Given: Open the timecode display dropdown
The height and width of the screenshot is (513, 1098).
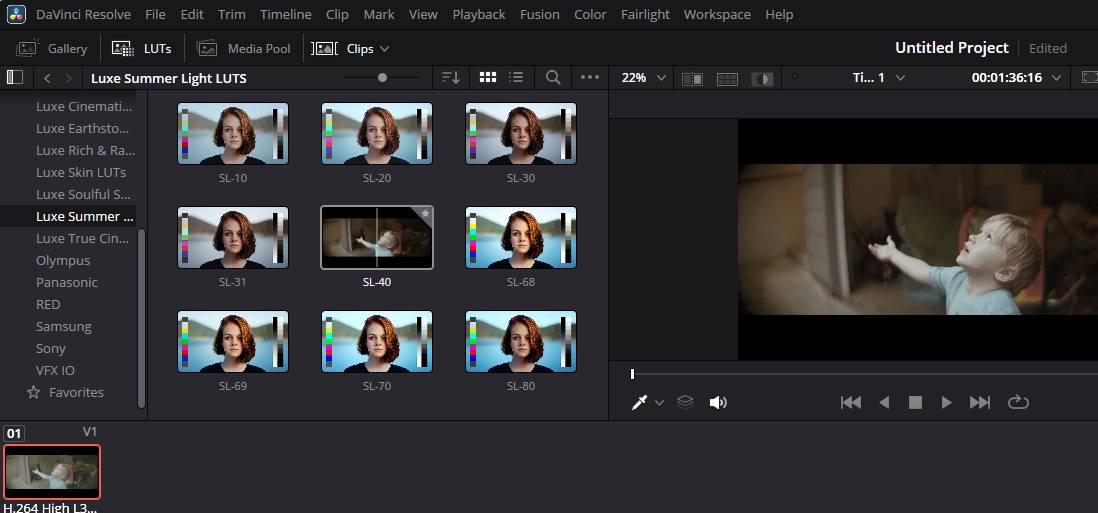Looking at the screenshot, I should tap(1056, 78).
